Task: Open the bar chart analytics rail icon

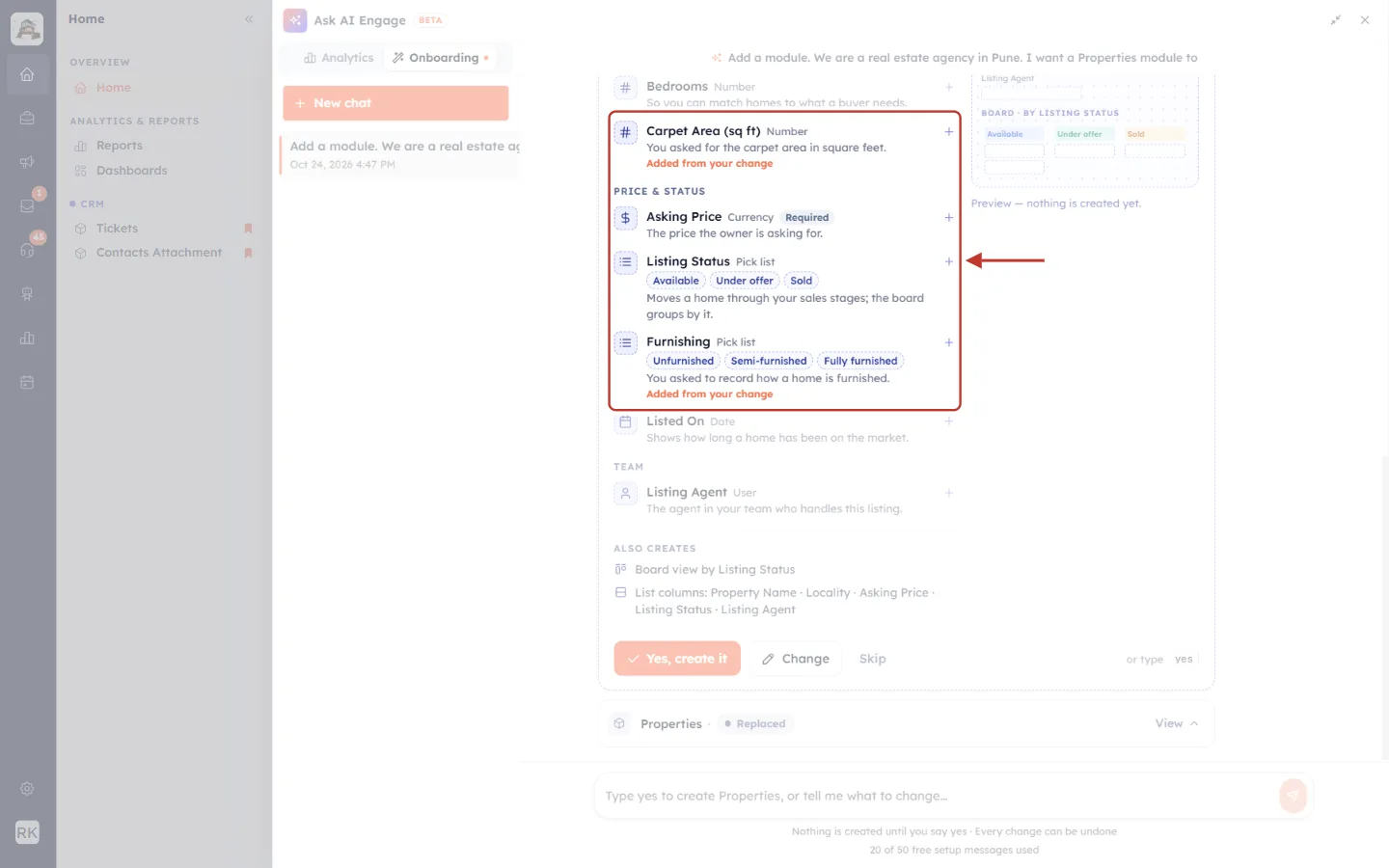Action: [27, 338]
